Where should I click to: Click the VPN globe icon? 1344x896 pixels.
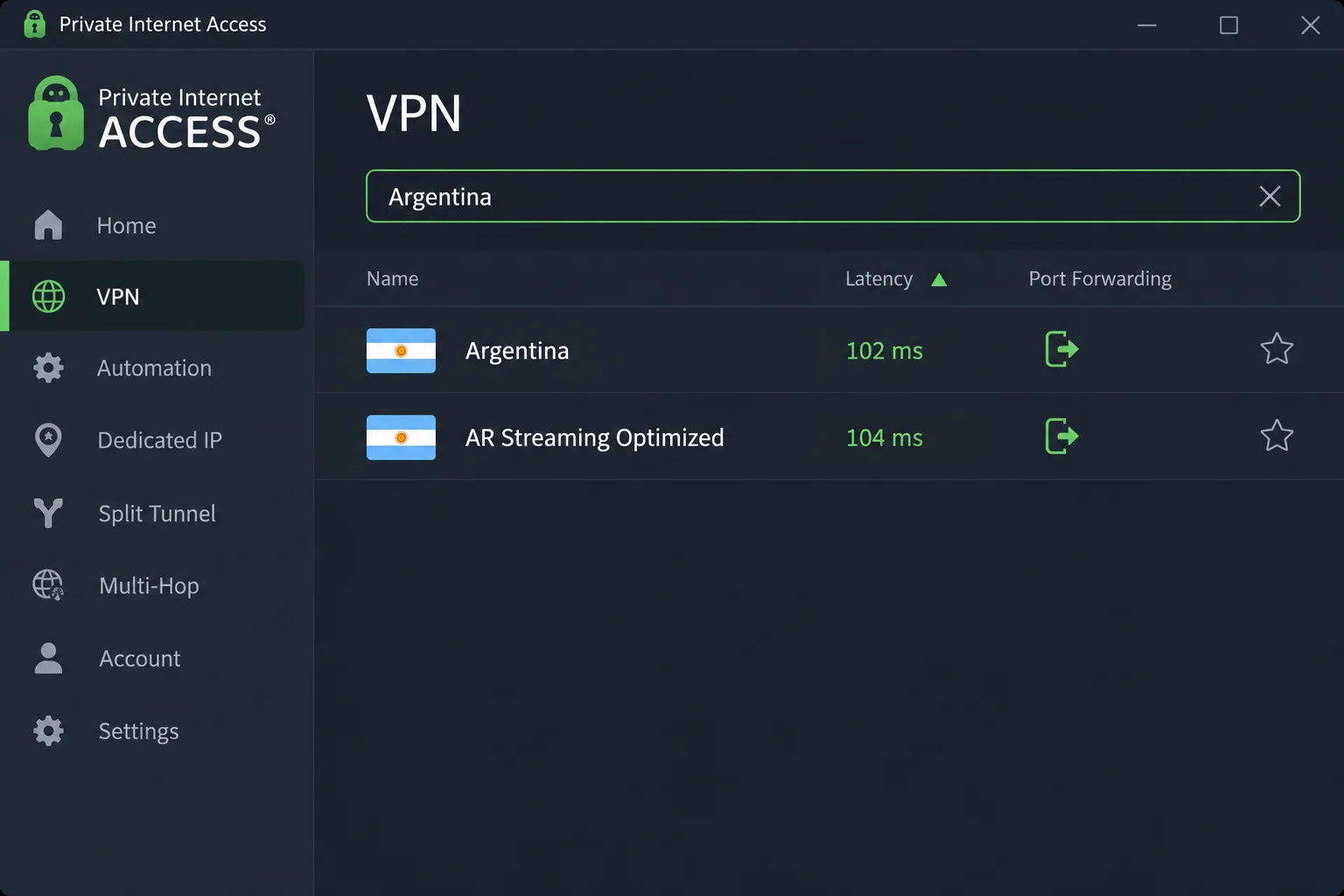click(48, 297)
